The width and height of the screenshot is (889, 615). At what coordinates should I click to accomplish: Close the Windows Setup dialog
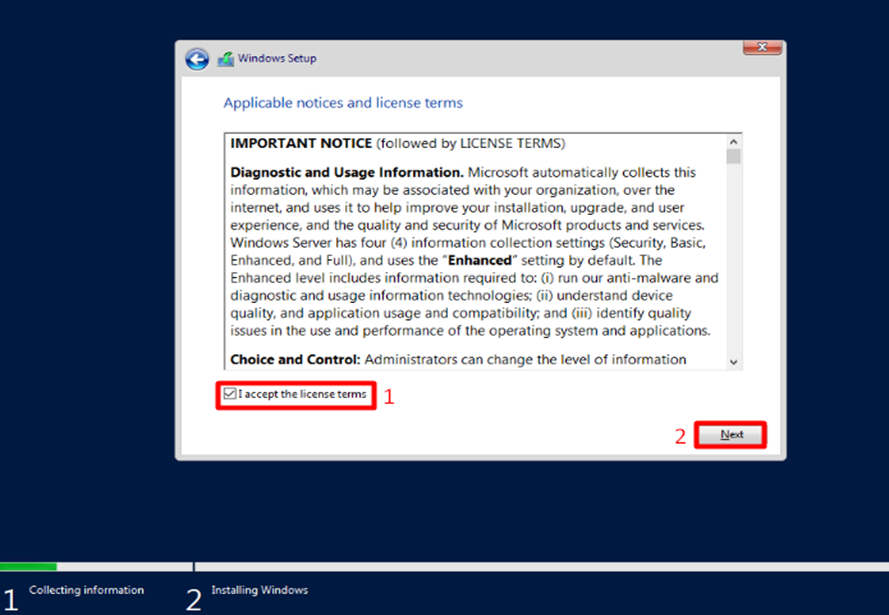pos(762,47)
